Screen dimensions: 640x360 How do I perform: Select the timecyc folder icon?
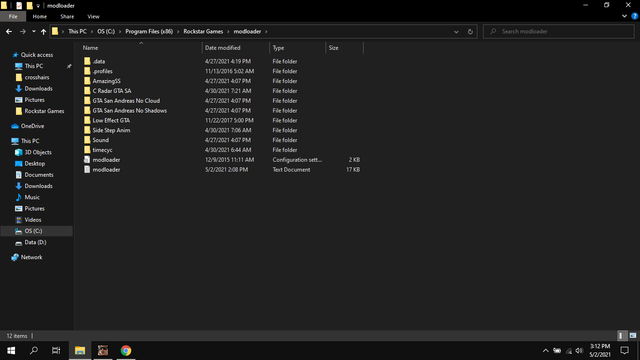[87, 150]
